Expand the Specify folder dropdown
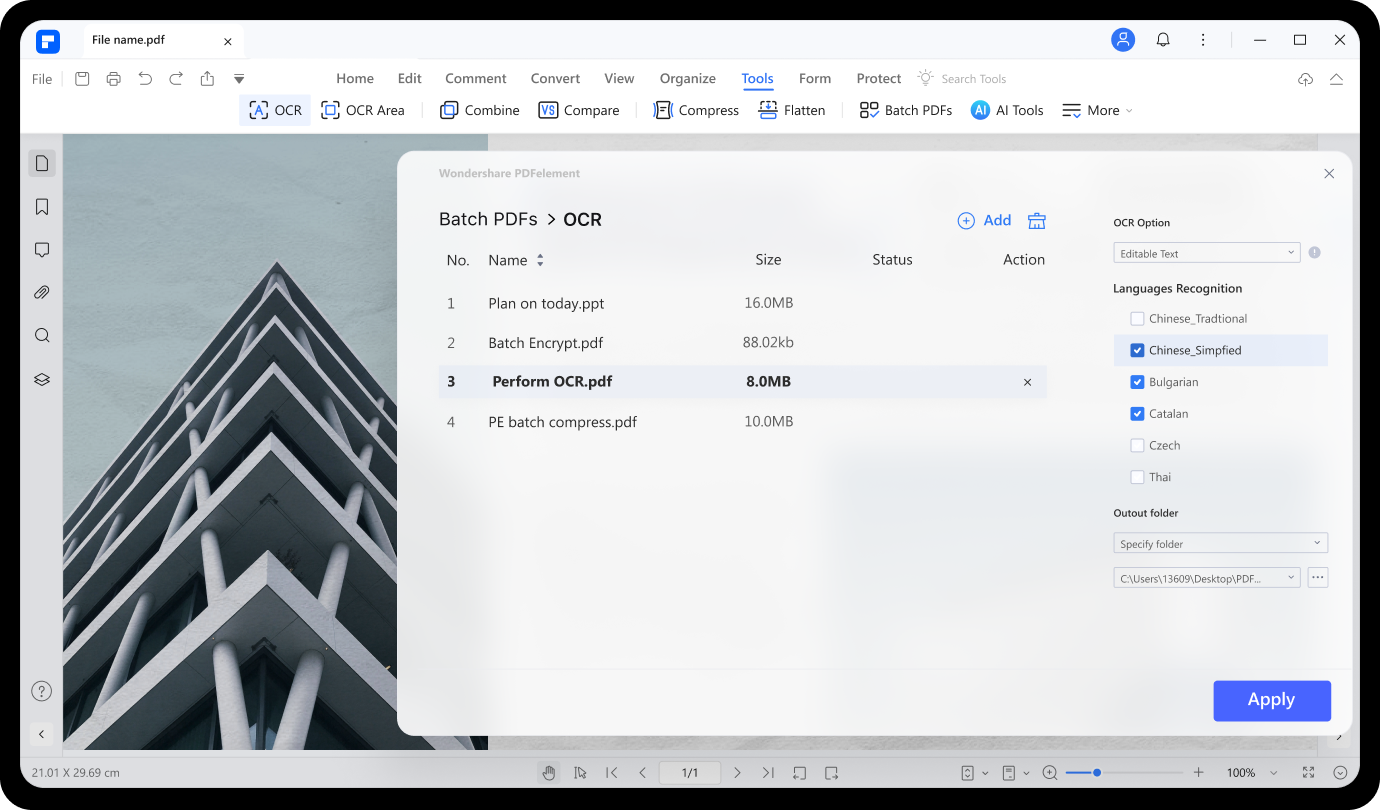This screenshot has height=810, width=1380. pyautogui.click(x=1221, y=544)
